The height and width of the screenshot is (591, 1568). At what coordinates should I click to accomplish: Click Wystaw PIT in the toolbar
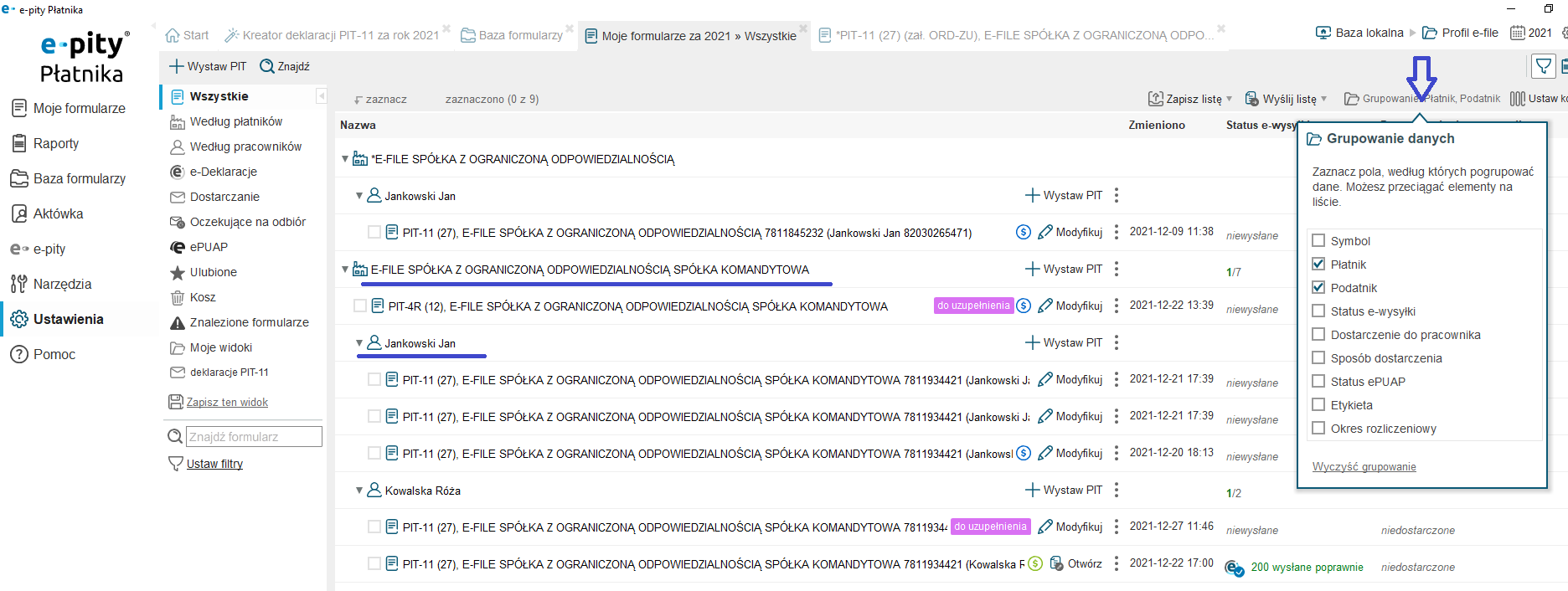(x=208, y=66)
